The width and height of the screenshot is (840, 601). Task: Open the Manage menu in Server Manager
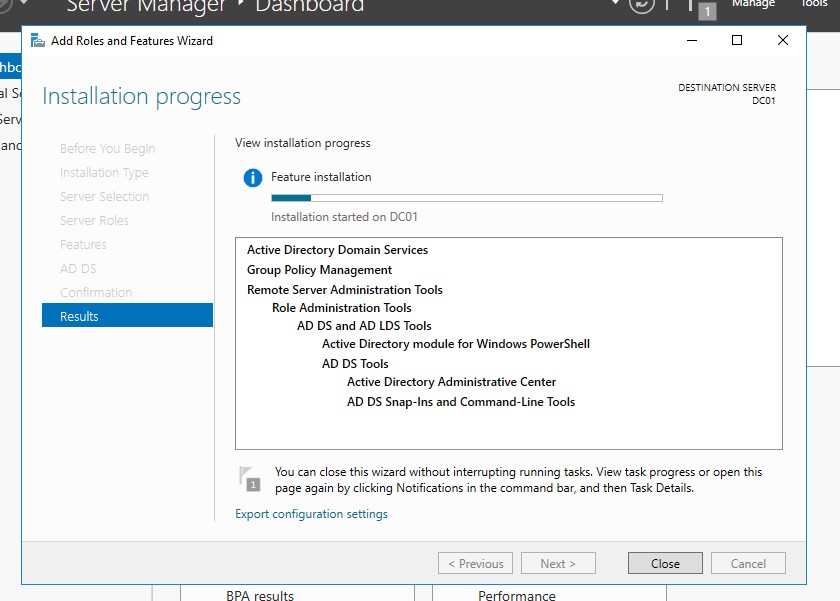pyautogui.click(x=753, y=4)
